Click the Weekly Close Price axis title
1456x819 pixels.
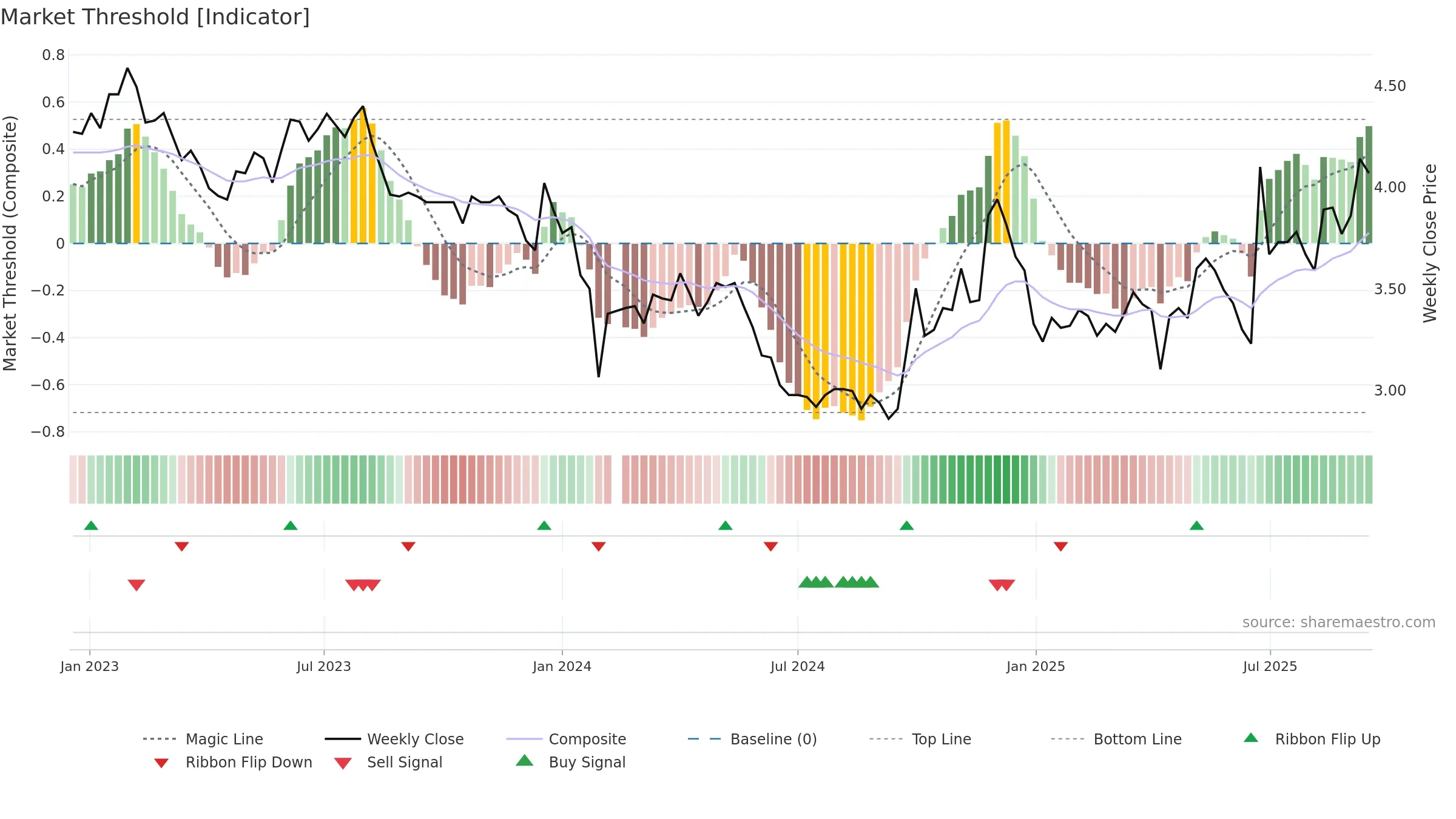(1430, 243)
